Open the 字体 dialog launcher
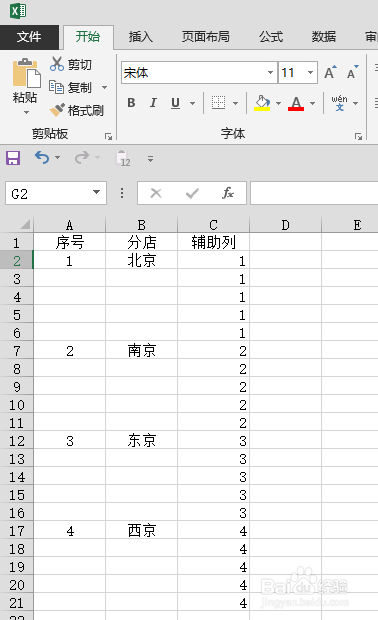The image size is (378, 620). tap(358, 136)
